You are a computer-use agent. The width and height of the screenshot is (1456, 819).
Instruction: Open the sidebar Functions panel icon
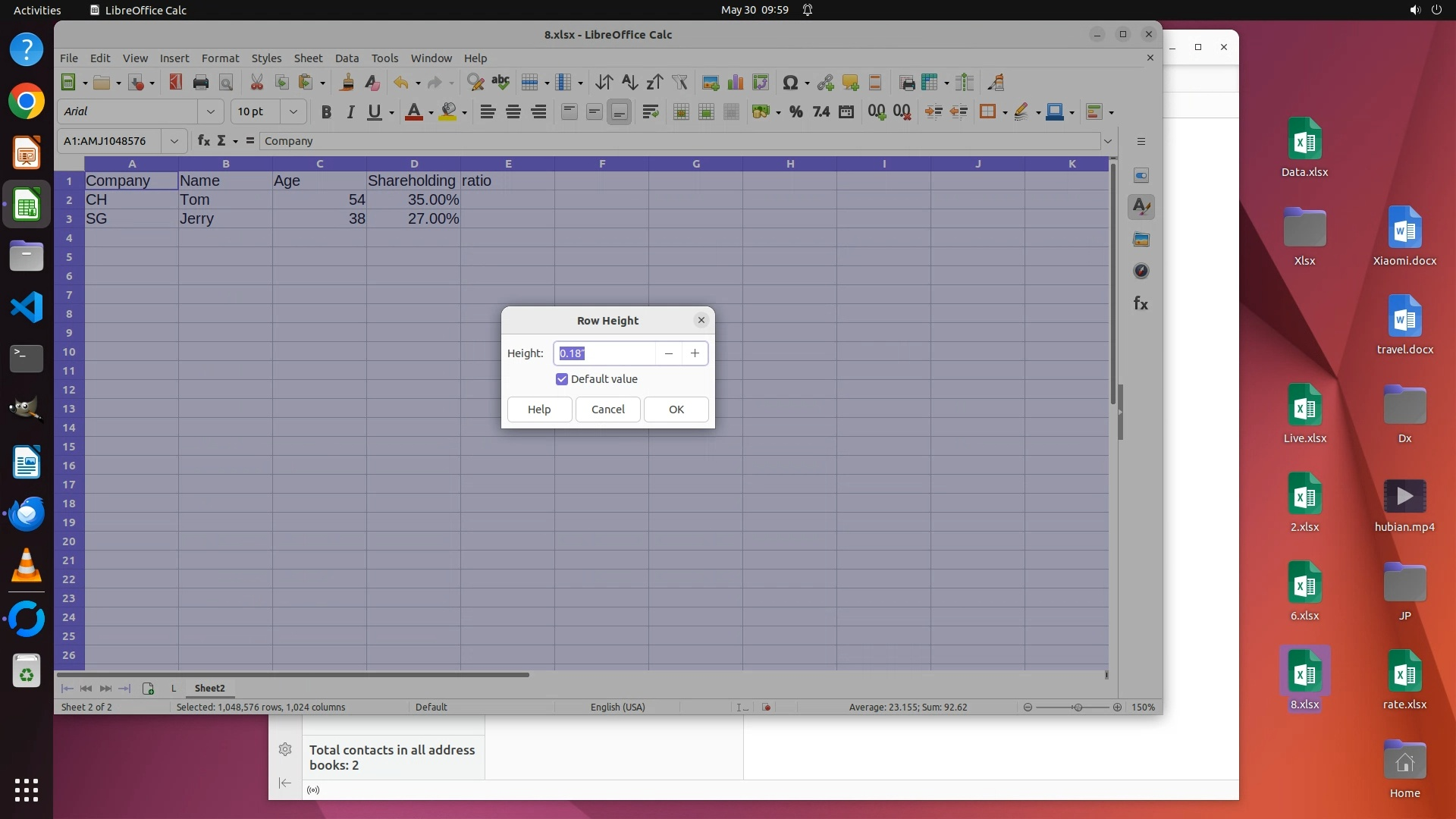pyautogui.click(x=1141, y=304)
